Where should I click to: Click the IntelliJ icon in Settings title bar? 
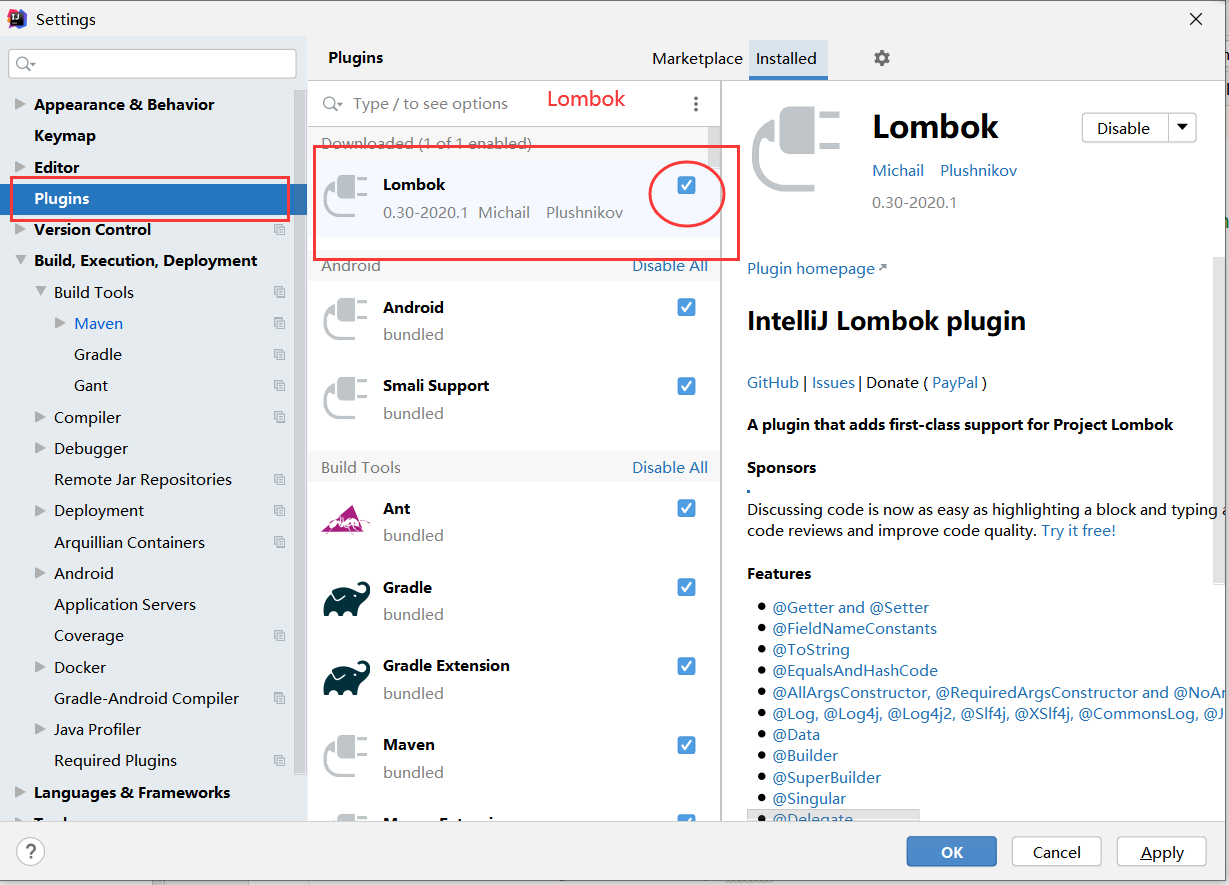click(17, 18)
